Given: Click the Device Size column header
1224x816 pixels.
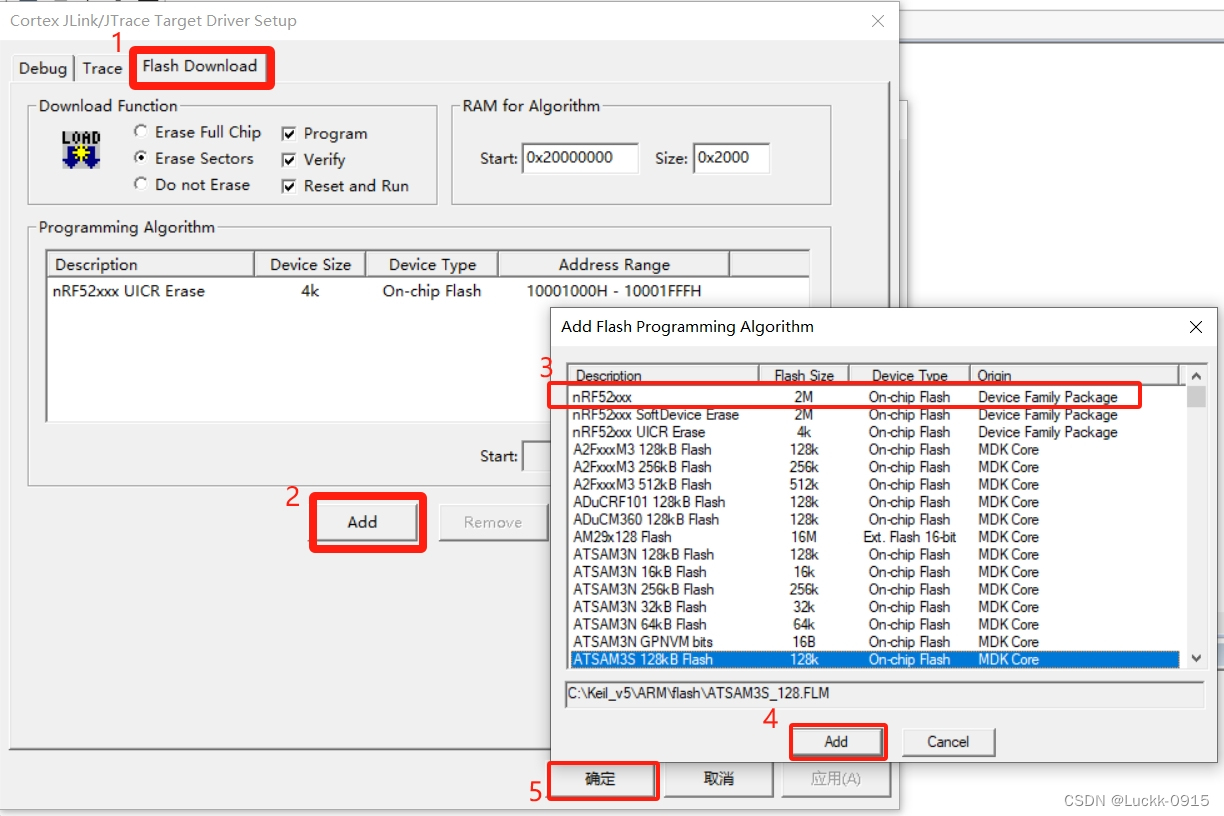Looking at the screenshot, I should (x=310, y=264).
